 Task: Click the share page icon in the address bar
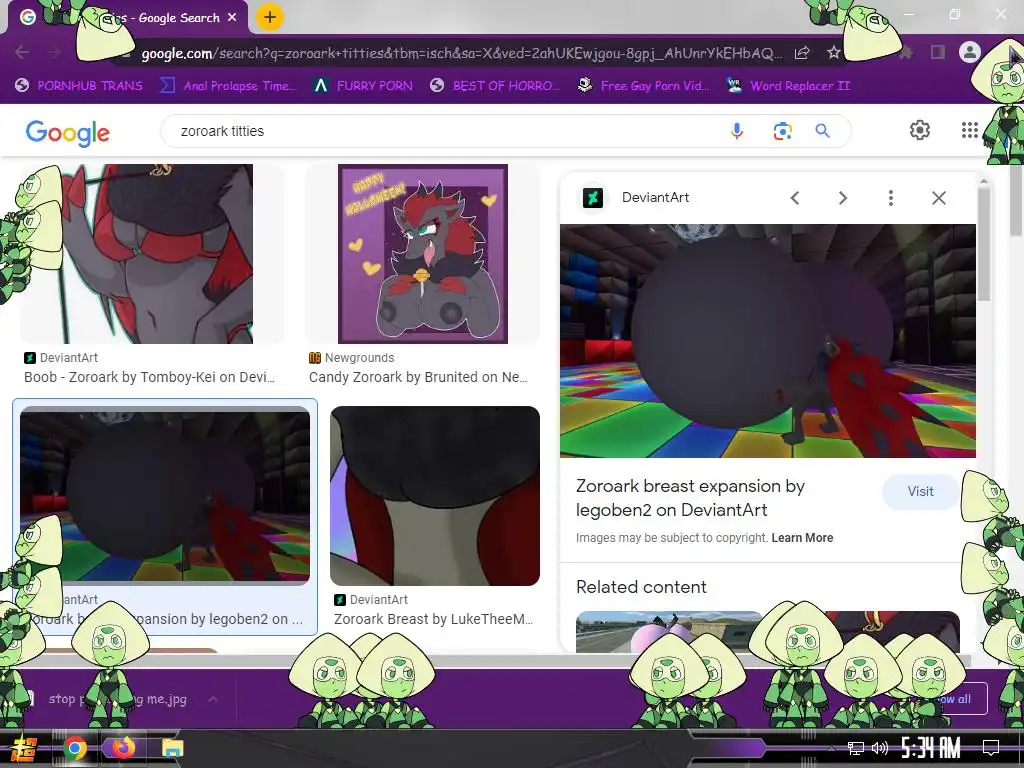click(802, 53)
